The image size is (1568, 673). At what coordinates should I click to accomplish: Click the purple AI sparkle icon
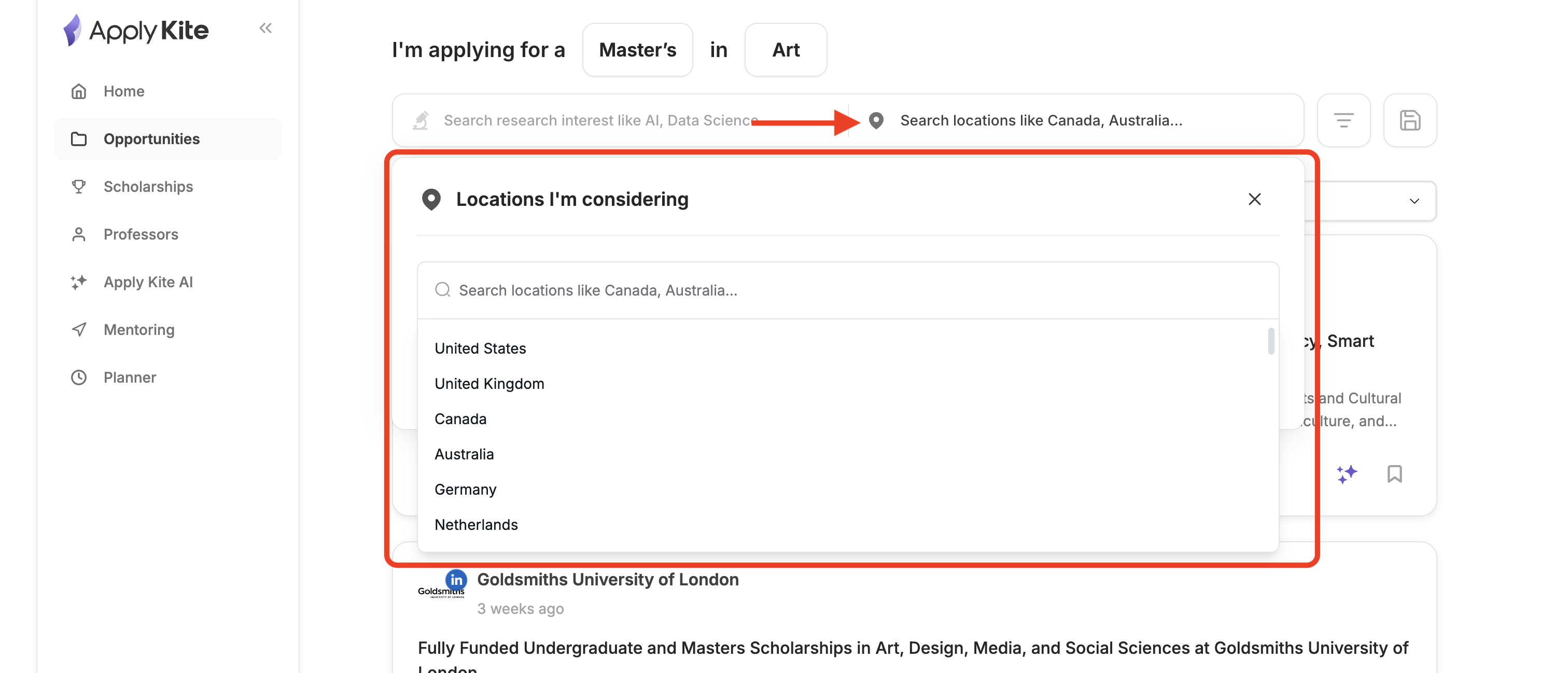point(1347,474)
